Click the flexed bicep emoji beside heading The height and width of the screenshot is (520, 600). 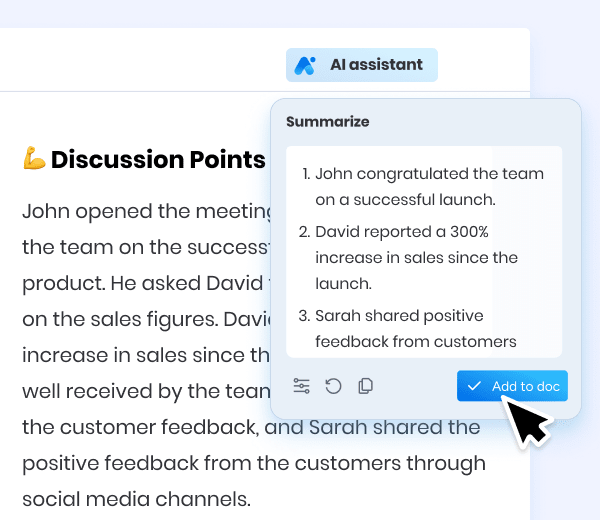pos(33,159)
